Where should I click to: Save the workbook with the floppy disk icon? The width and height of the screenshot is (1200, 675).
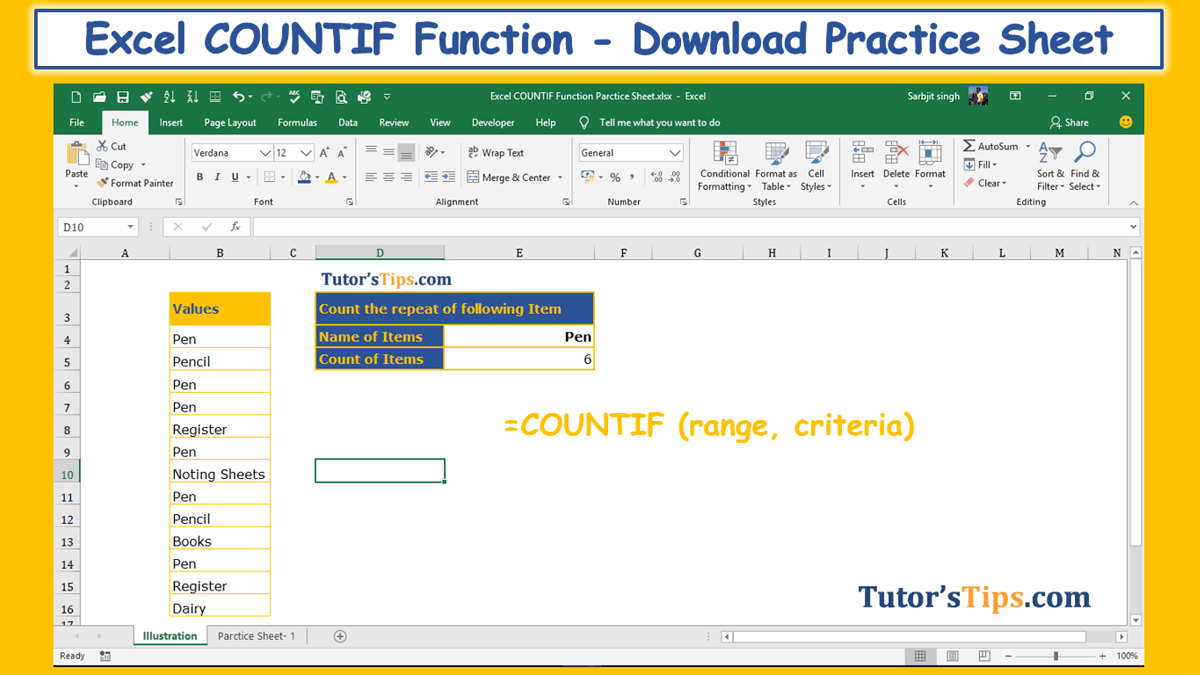click(x=123, y=97)
